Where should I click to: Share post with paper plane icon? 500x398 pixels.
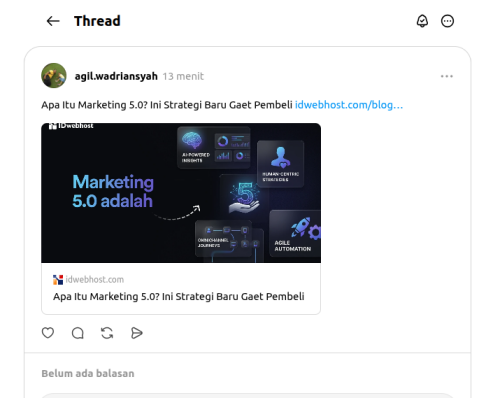[137, 333]
